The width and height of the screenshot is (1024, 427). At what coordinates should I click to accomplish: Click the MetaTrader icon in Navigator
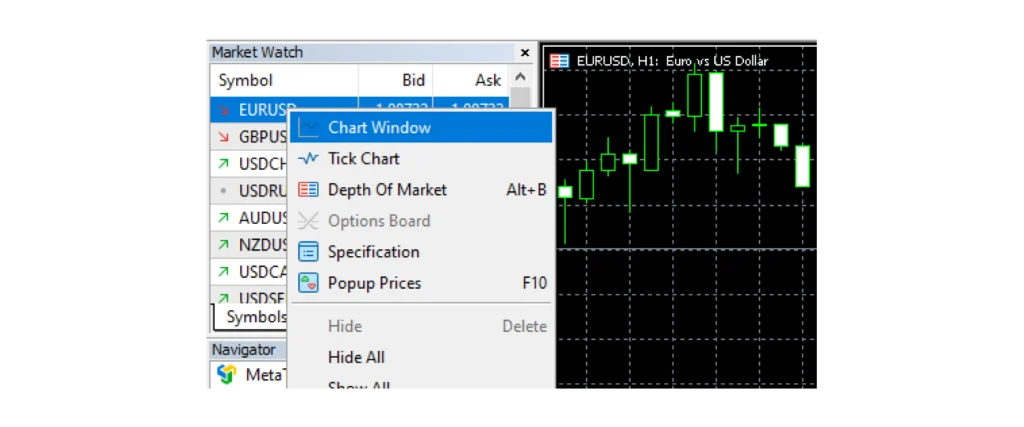pyautogui.click(x=227, y=375)
